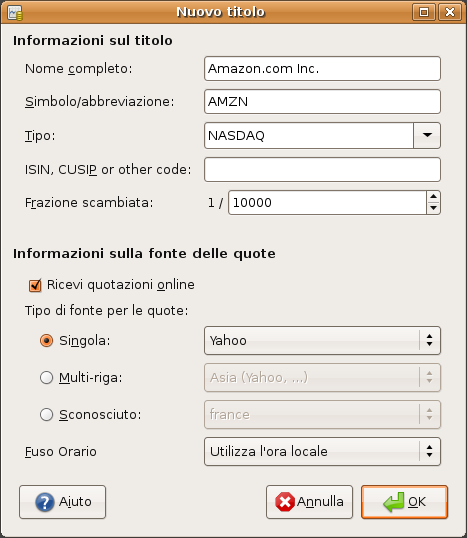Focus the ISIN, CUSIP or other code field
The width and height of the screenshot is (467, 538).
pos(322,169)
